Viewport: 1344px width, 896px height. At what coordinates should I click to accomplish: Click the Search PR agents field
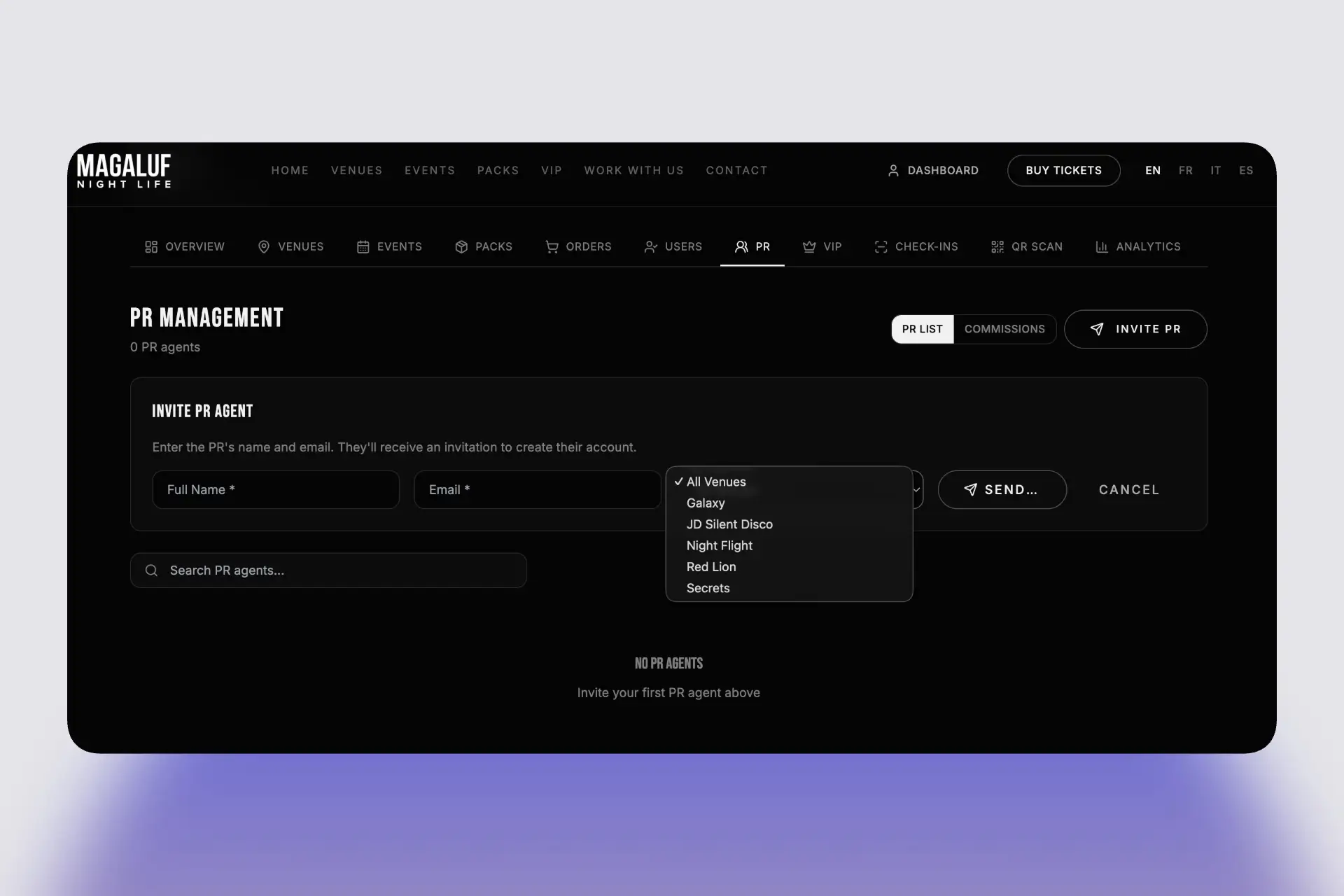[328, 570]
